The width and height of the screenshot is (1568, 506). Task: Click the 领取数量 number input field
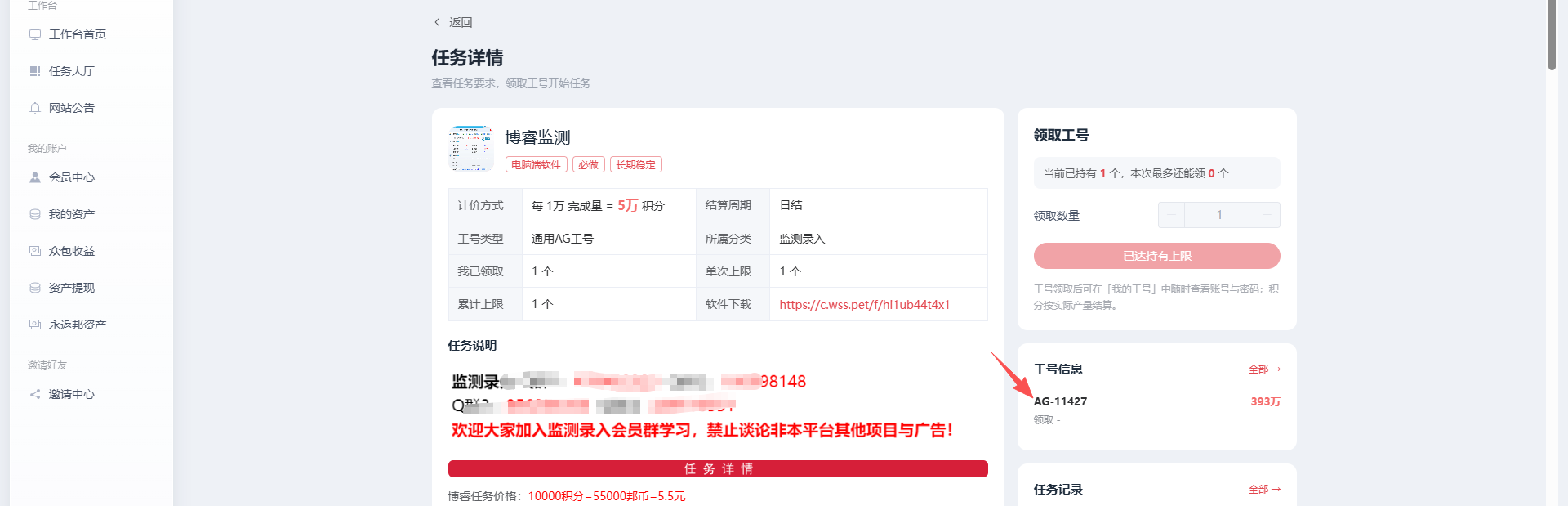click(x=1219, y=215)
